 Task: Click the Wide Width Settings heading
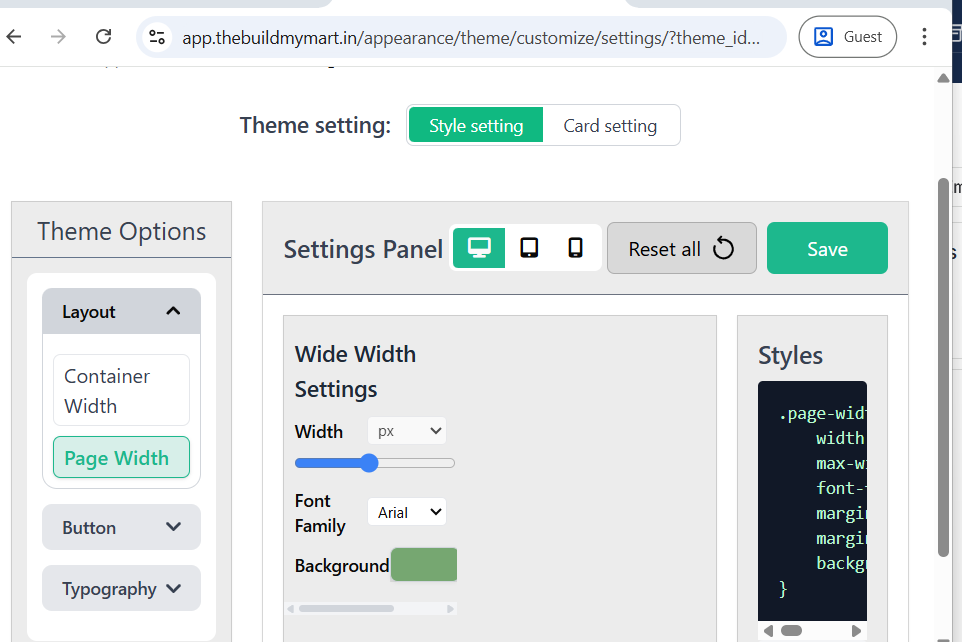coord(355,371)
